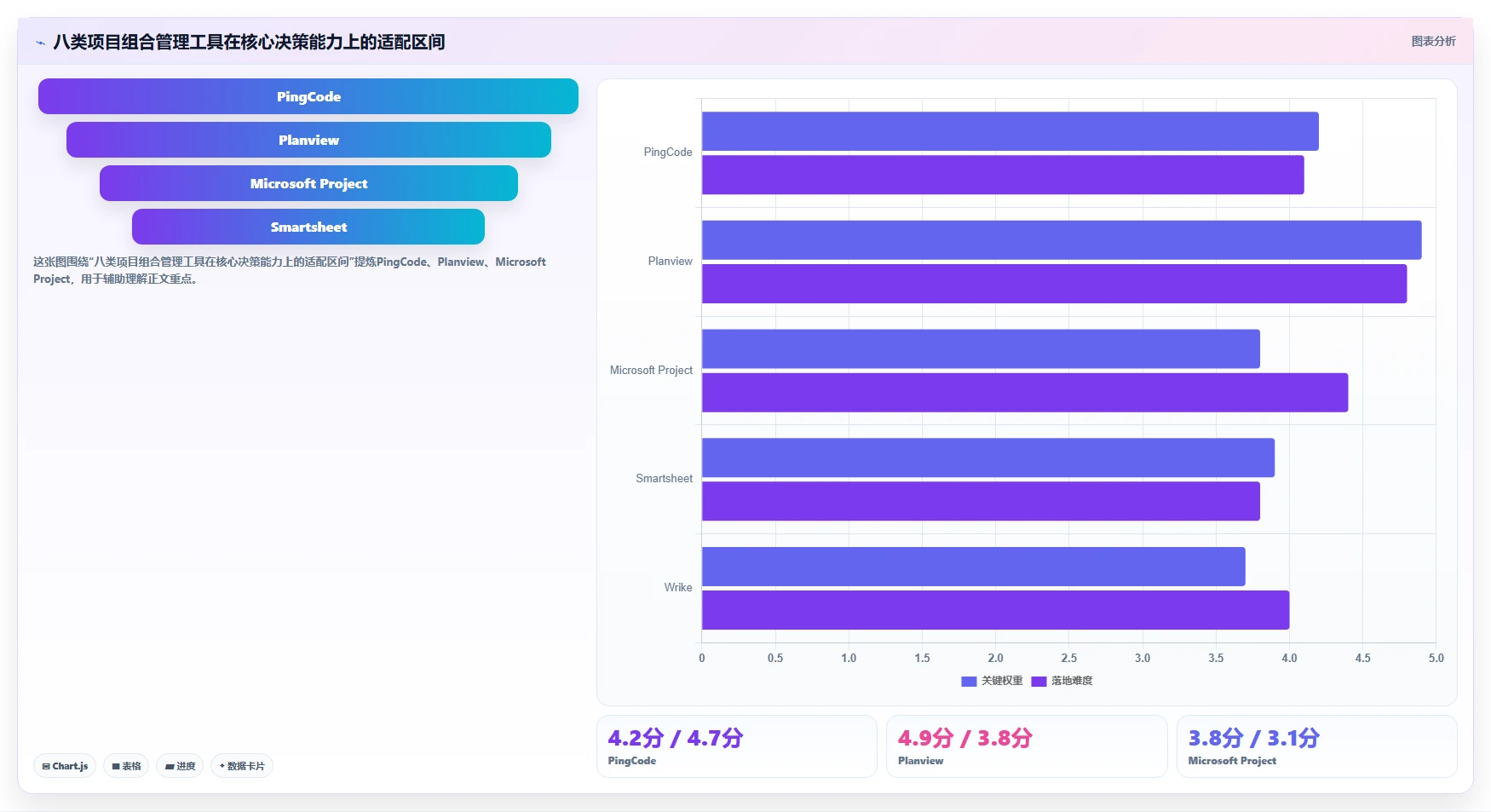
Task: Open the 图表分析 label in the header
Action: pos(1433,41)
